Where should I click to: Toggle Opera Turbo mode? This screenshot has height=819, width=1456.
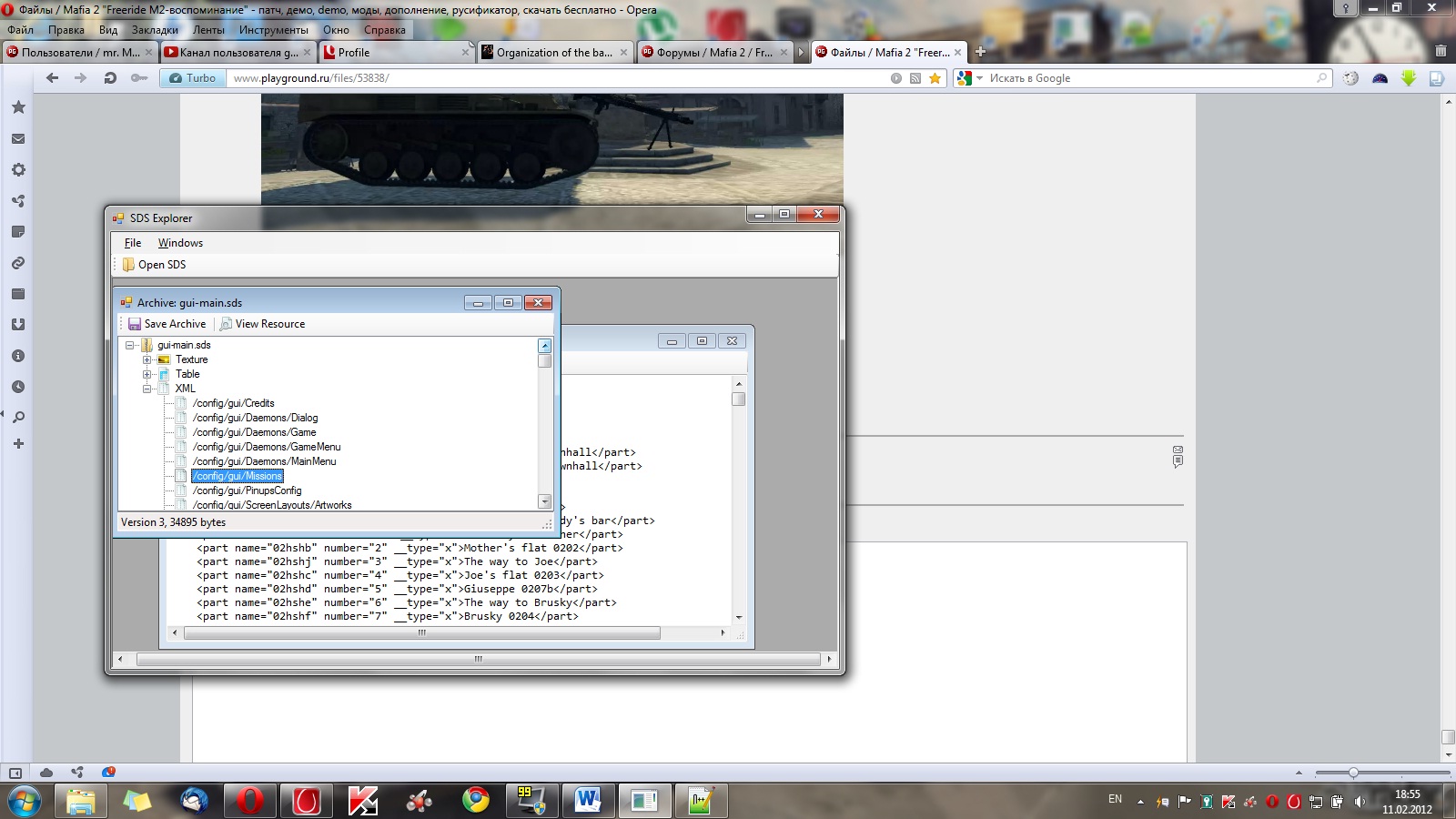[x=193, y=78]
